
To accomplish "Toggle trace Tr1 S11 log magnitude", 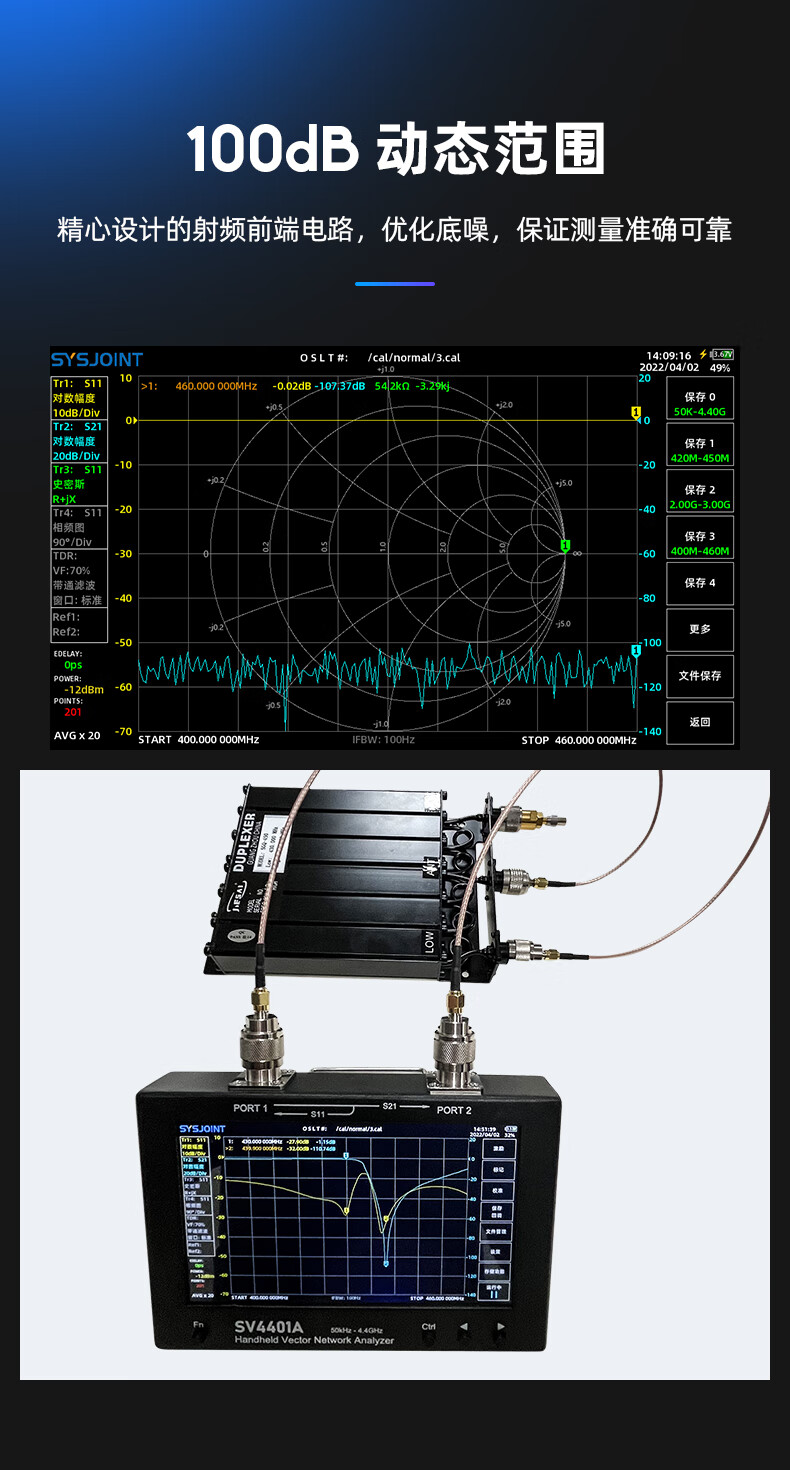I will (x=77, y=397).
